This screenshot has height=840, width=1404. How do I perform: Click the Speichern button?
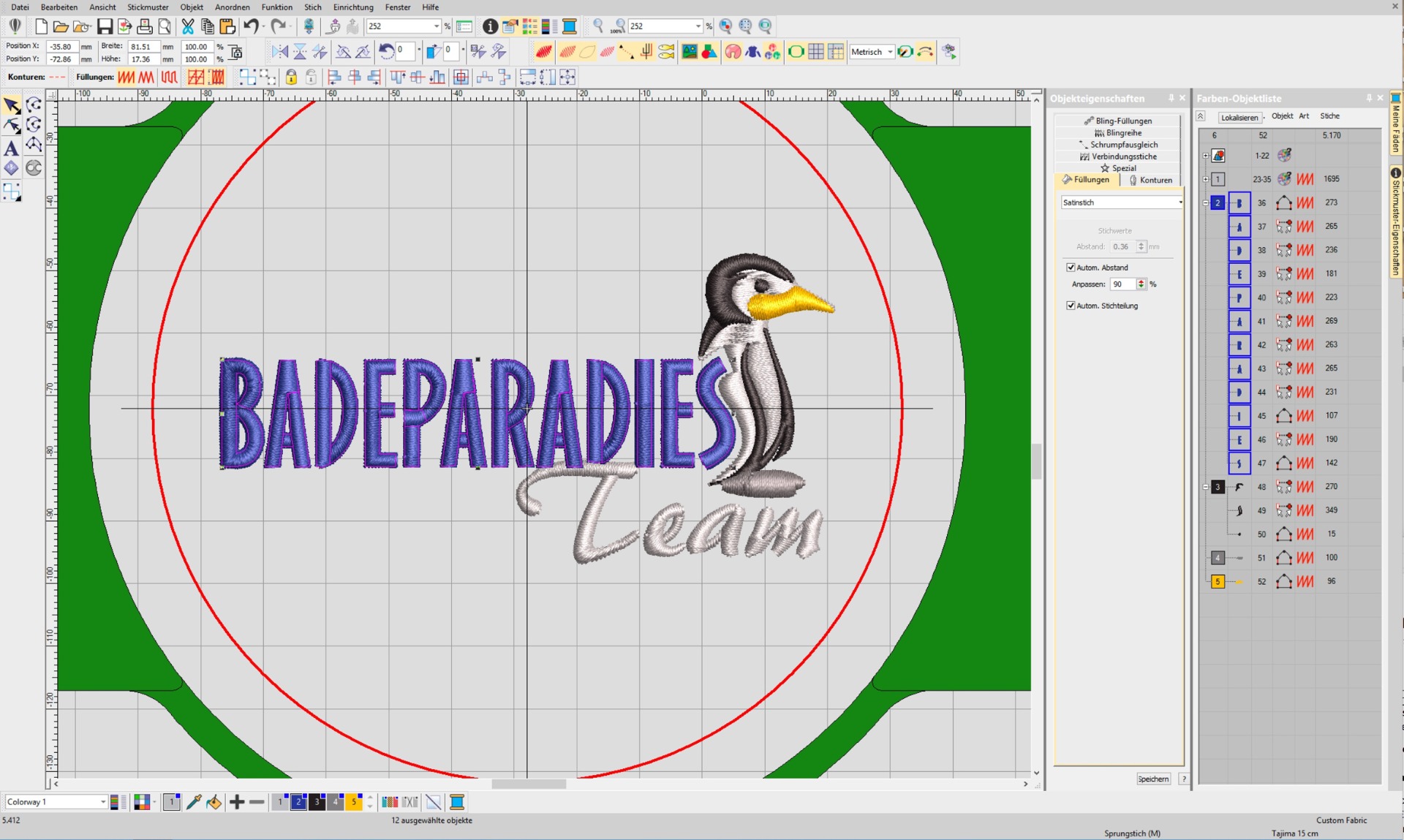[1152, 779]
